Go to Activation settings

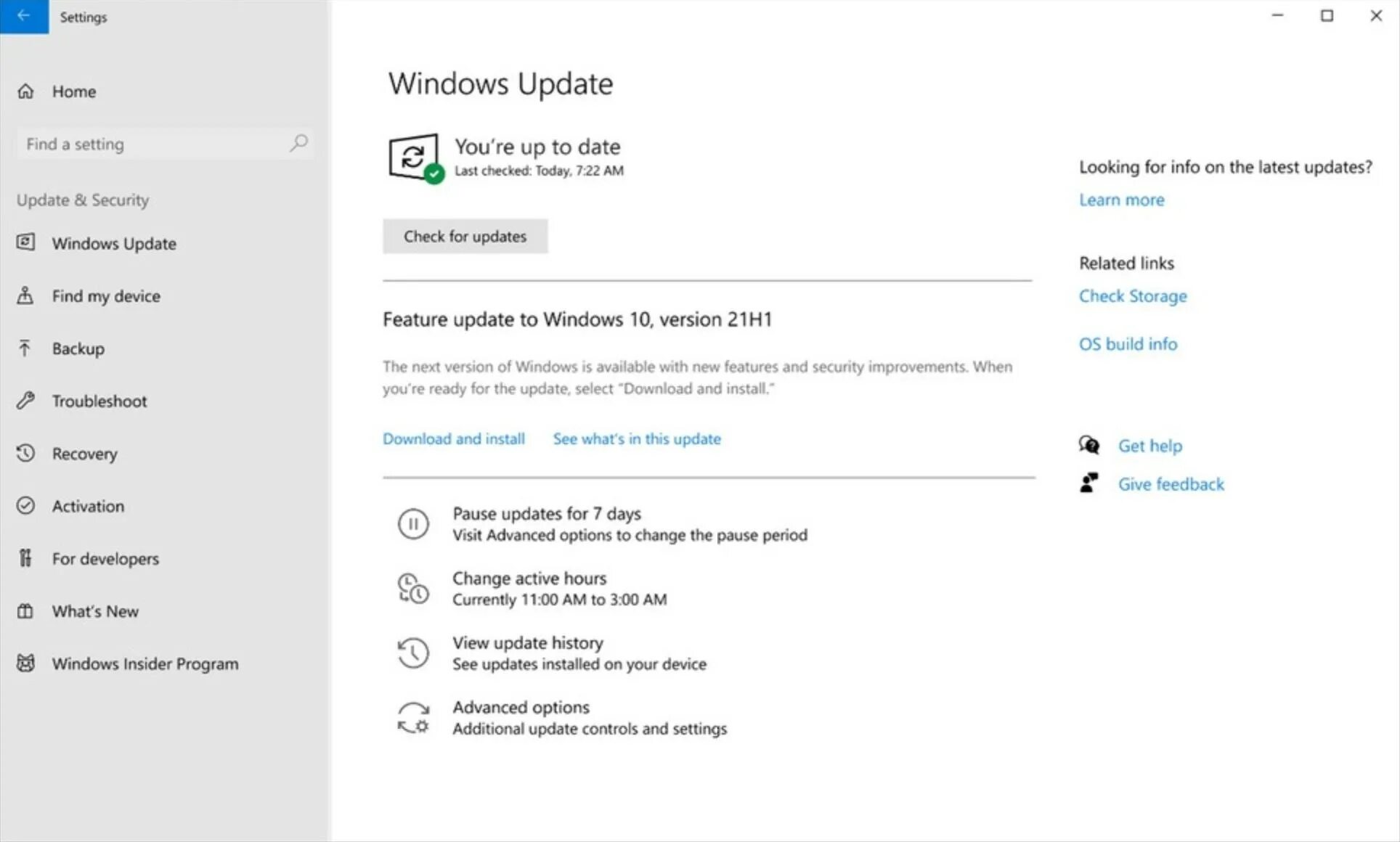(x=88, y=506)
